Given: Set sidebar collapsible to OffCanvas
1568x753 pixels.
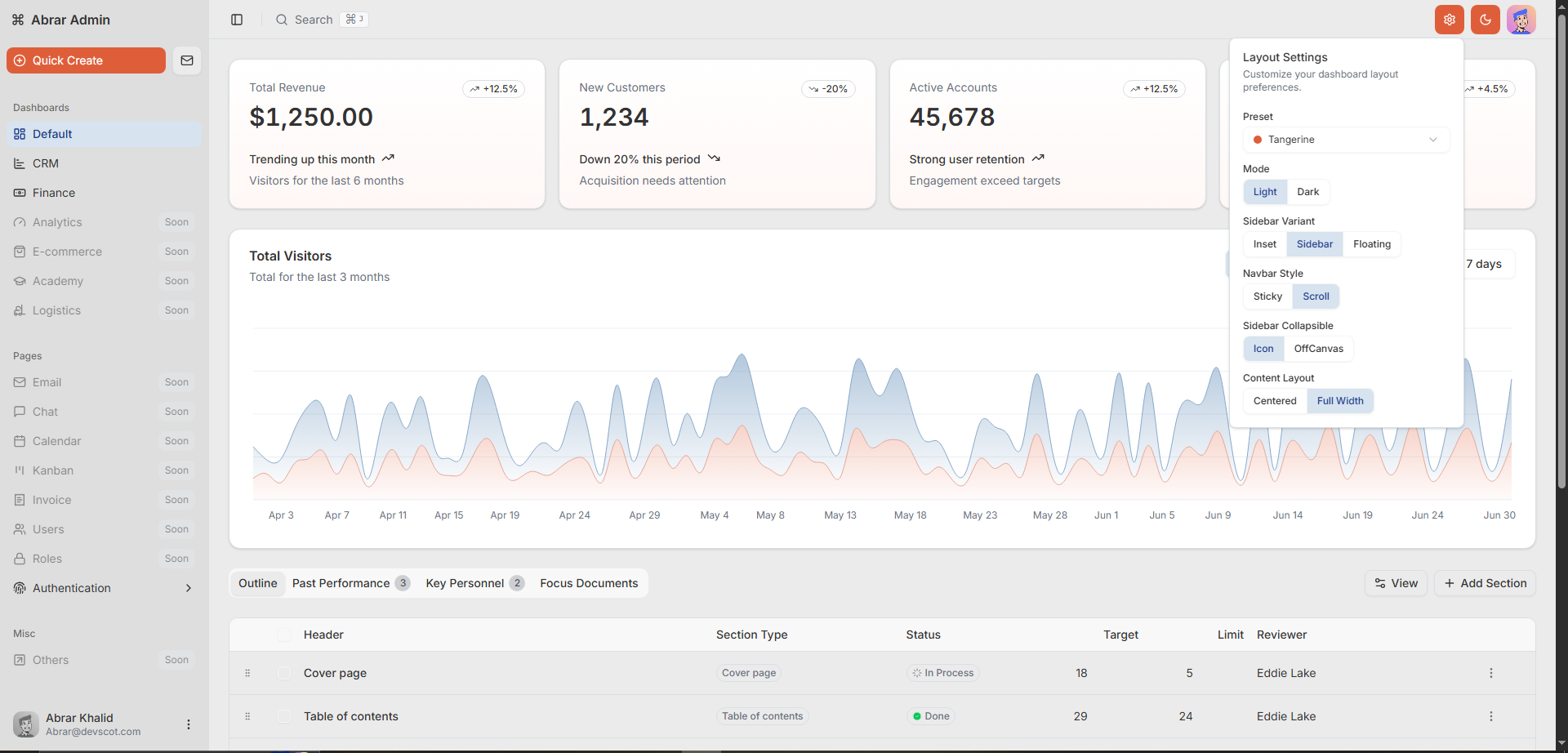Looking at the screenshot, I should tap(1319, 349).
